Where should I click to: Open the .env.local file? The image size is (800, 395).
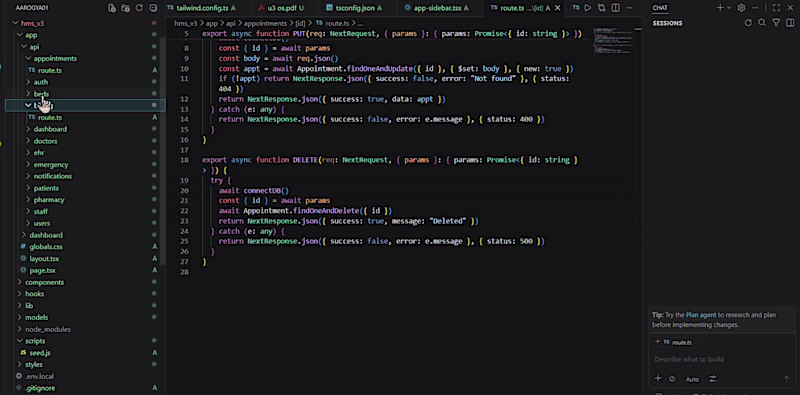(85, 376)
